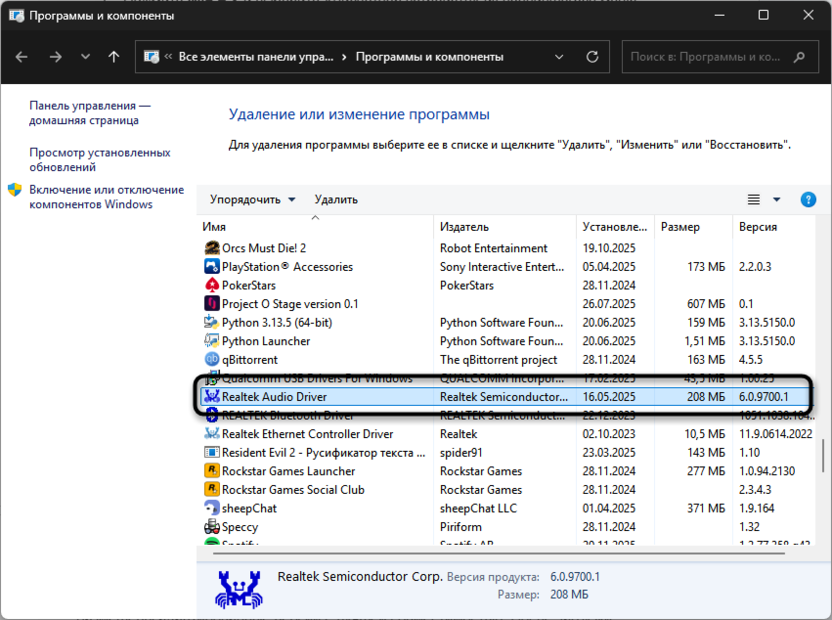Click the Python 3.13.5 program icon
Screen dimensions: 832x620
click(x=212, y=323)
